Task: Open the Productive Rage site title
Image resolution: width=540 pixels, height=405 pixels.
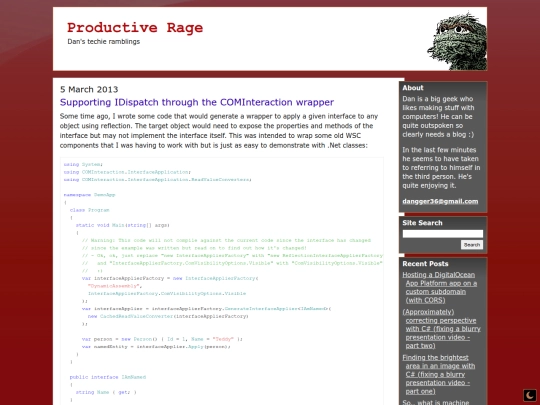Action: click(x=135, y=28)
